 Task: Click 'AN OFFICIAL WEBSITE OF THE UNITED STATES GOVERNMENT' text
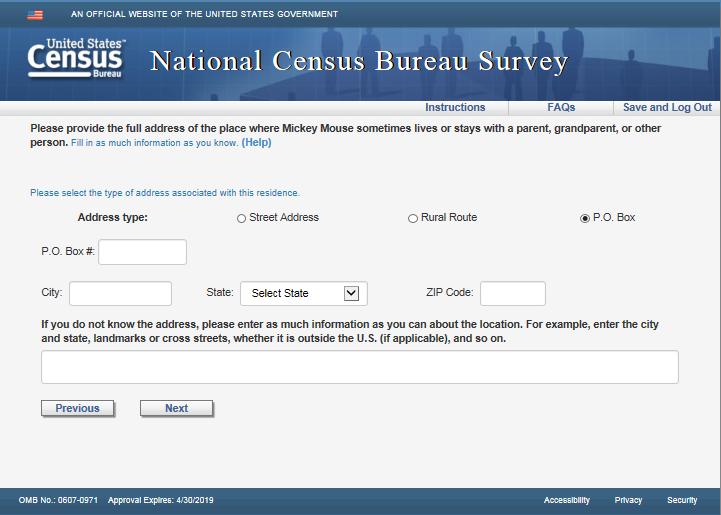click(x=204, y=14)
